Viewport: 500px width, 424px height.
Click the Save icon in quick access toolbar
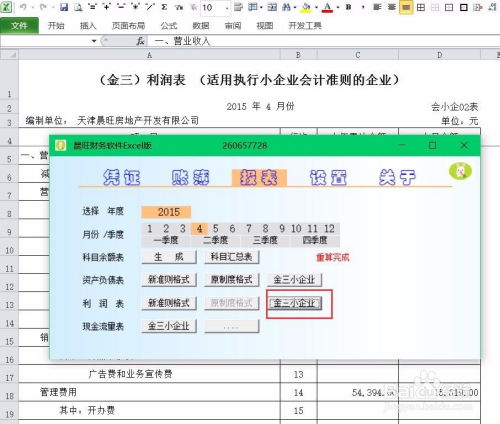(64, 7)
